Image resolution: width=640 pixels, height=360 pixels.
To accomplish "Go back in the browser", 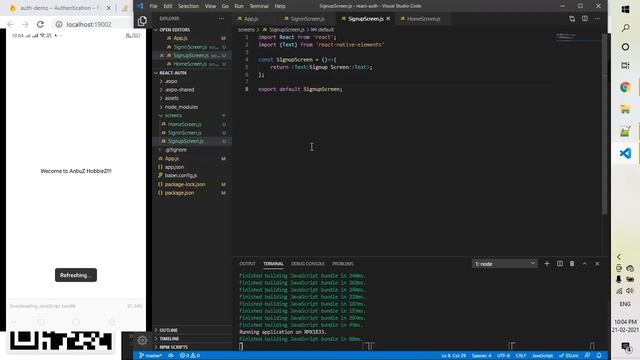I will tap(11, 24).
